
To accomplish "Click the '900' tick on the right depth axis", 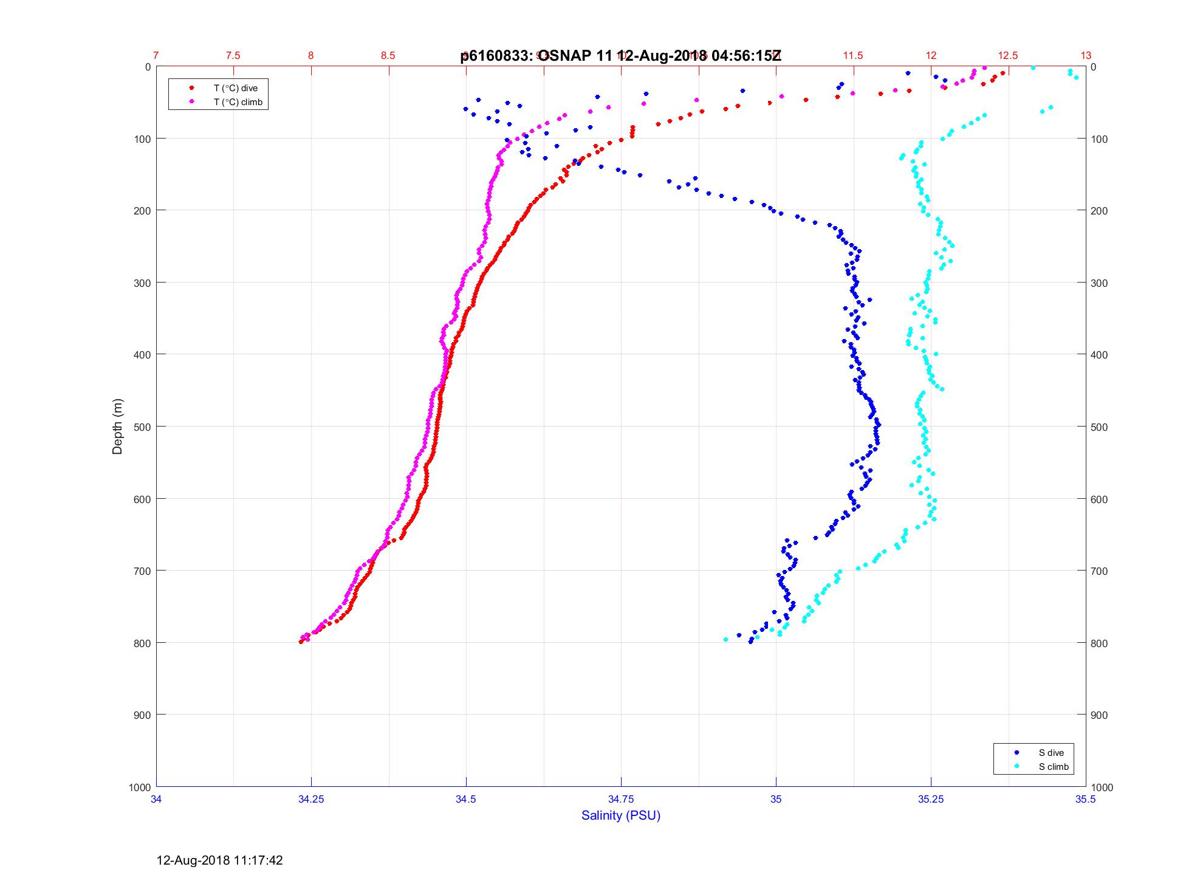I will [x=1101, y=714].
